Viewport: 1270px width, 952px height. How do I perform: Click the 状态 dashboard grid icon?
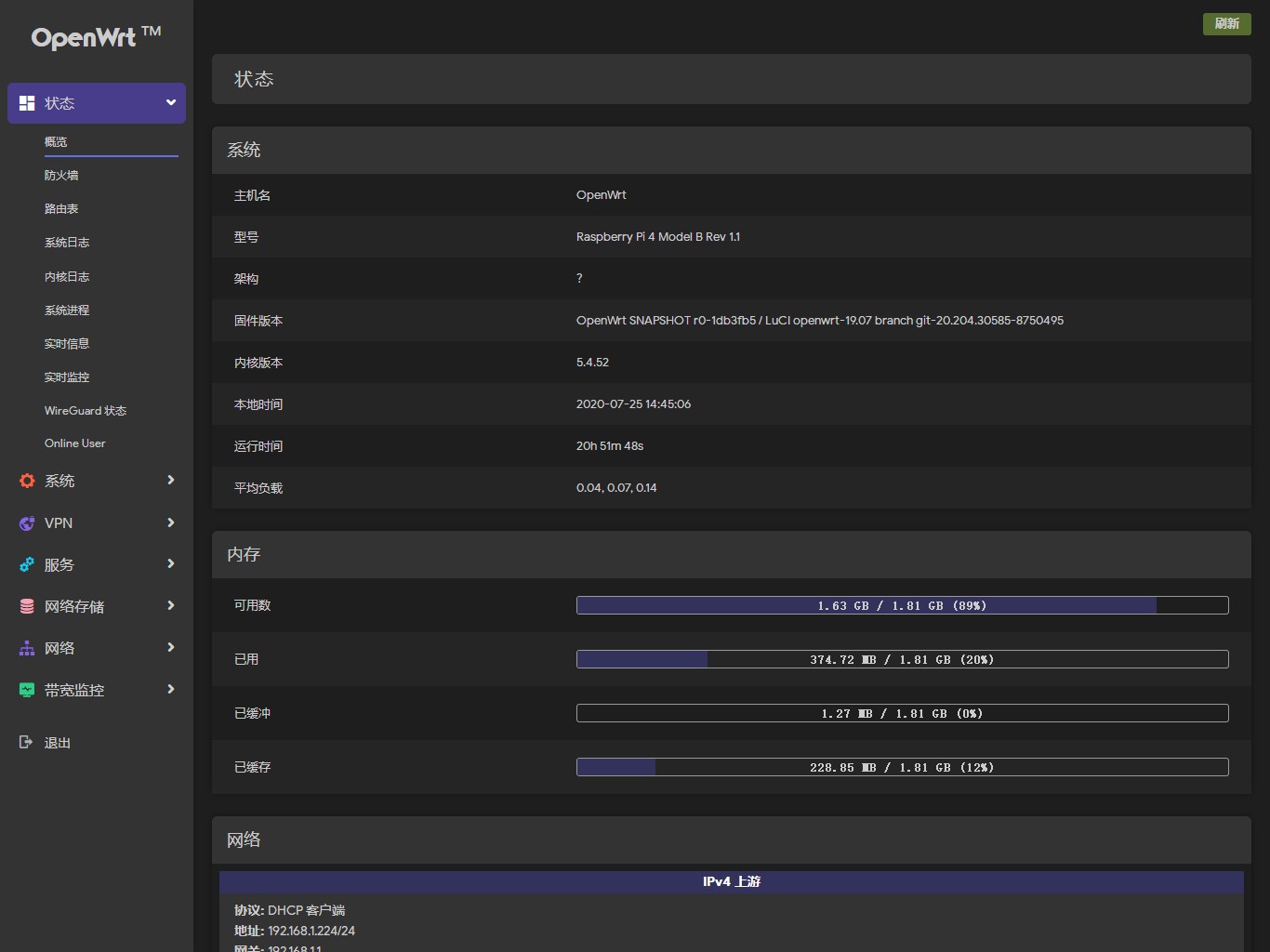[27, 103]
